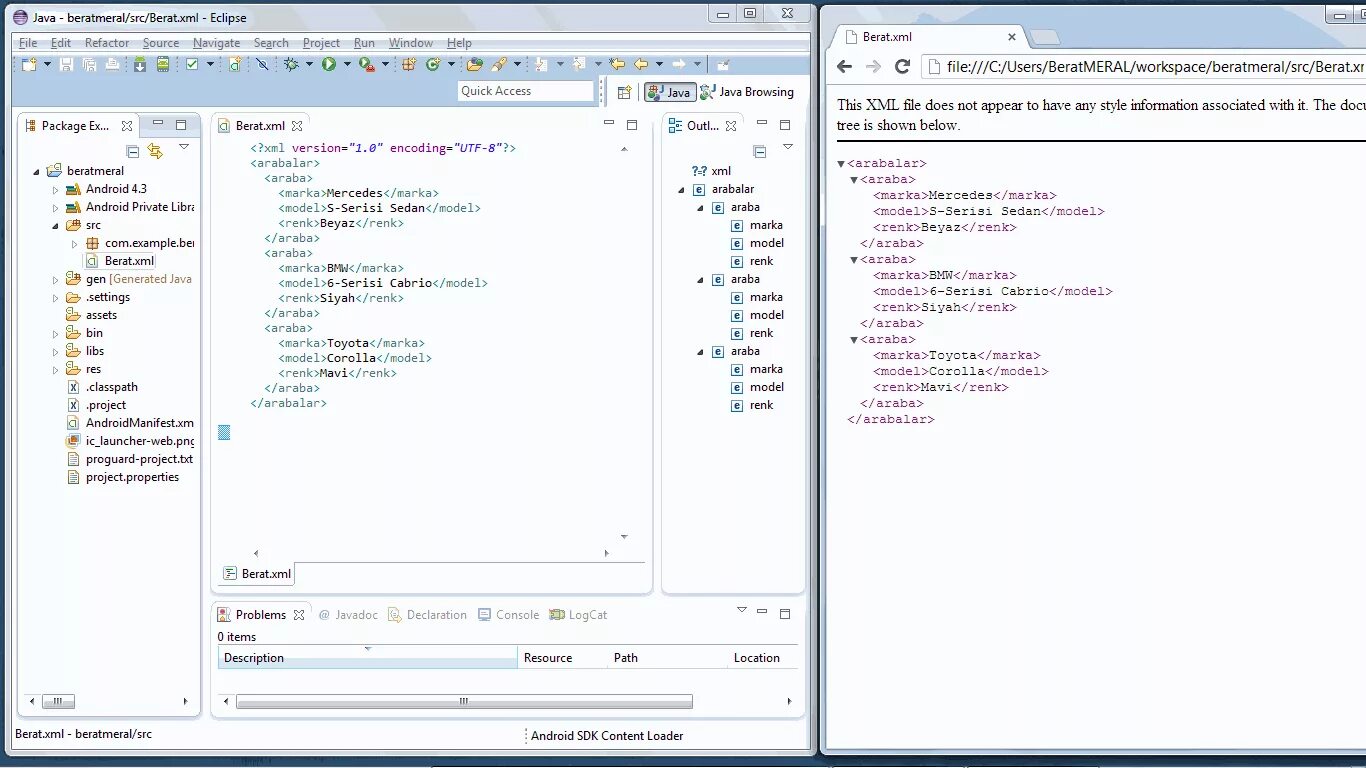Open the Outline view menu triangle
1366x768 pixels.
[788, 147]
